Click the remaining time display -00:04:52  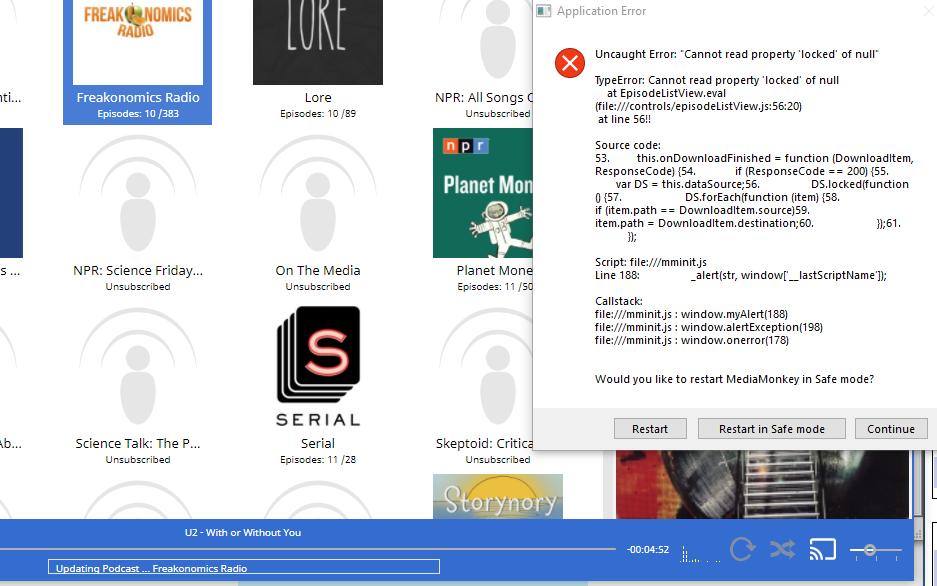(x=647, y=549)
